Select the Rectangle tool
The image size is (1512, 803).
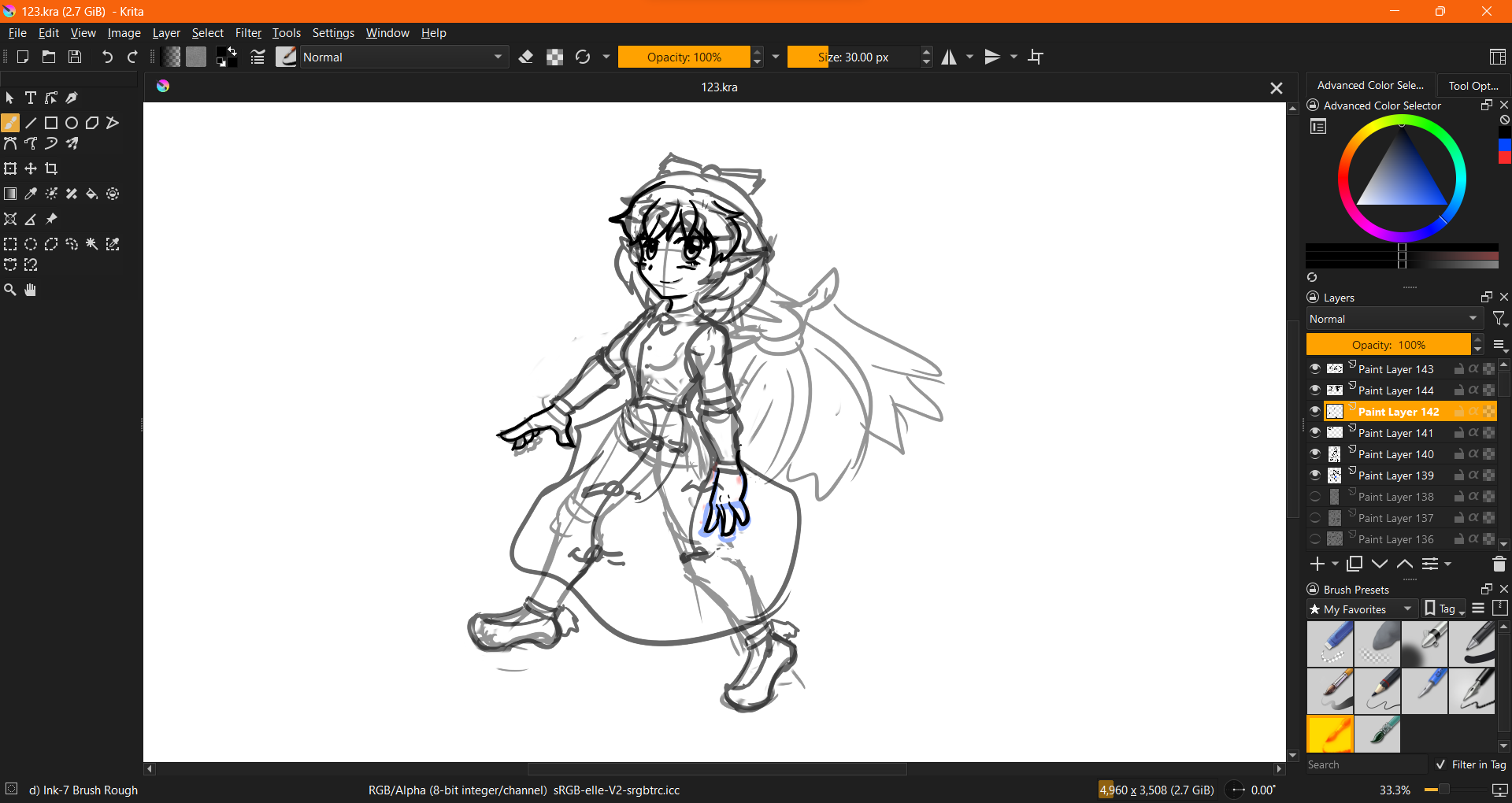(x=51, y=123)
